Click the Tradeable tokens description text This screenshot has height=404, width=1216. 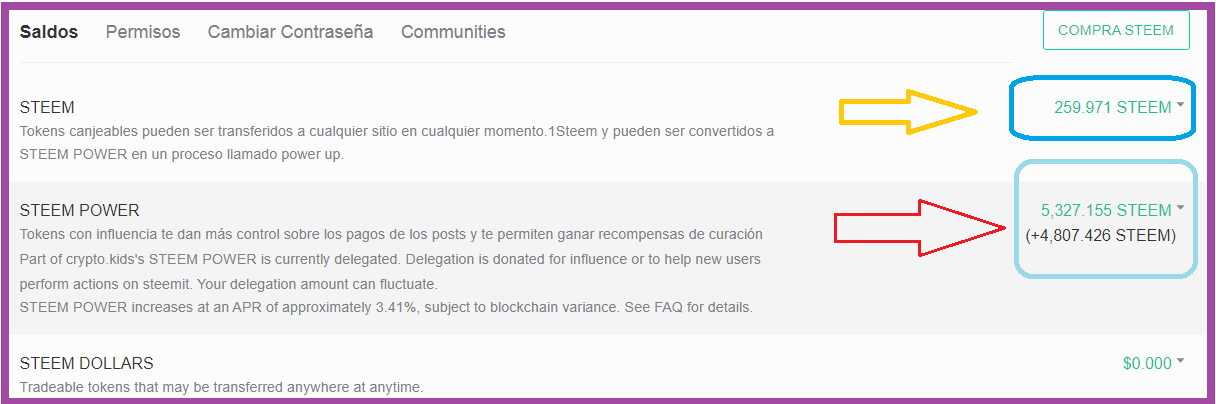tap(222, 387)
